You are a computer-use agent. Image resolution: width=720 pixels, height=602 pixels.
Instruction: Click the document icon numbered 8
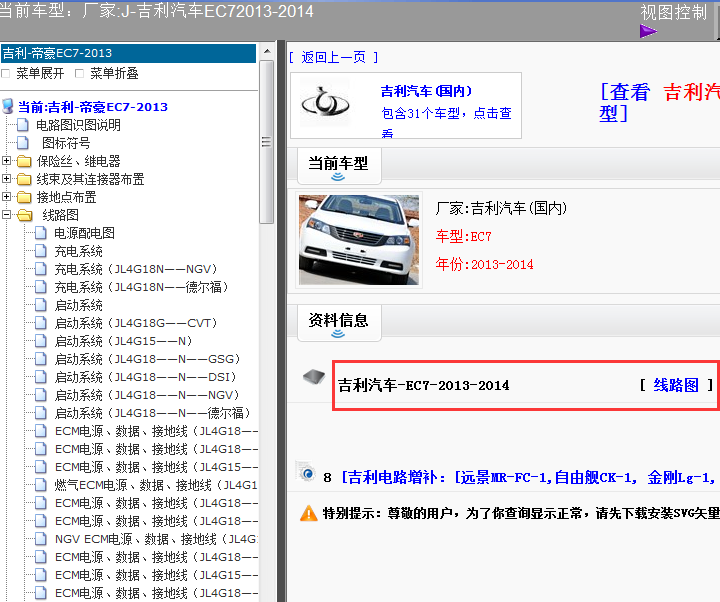305,472
